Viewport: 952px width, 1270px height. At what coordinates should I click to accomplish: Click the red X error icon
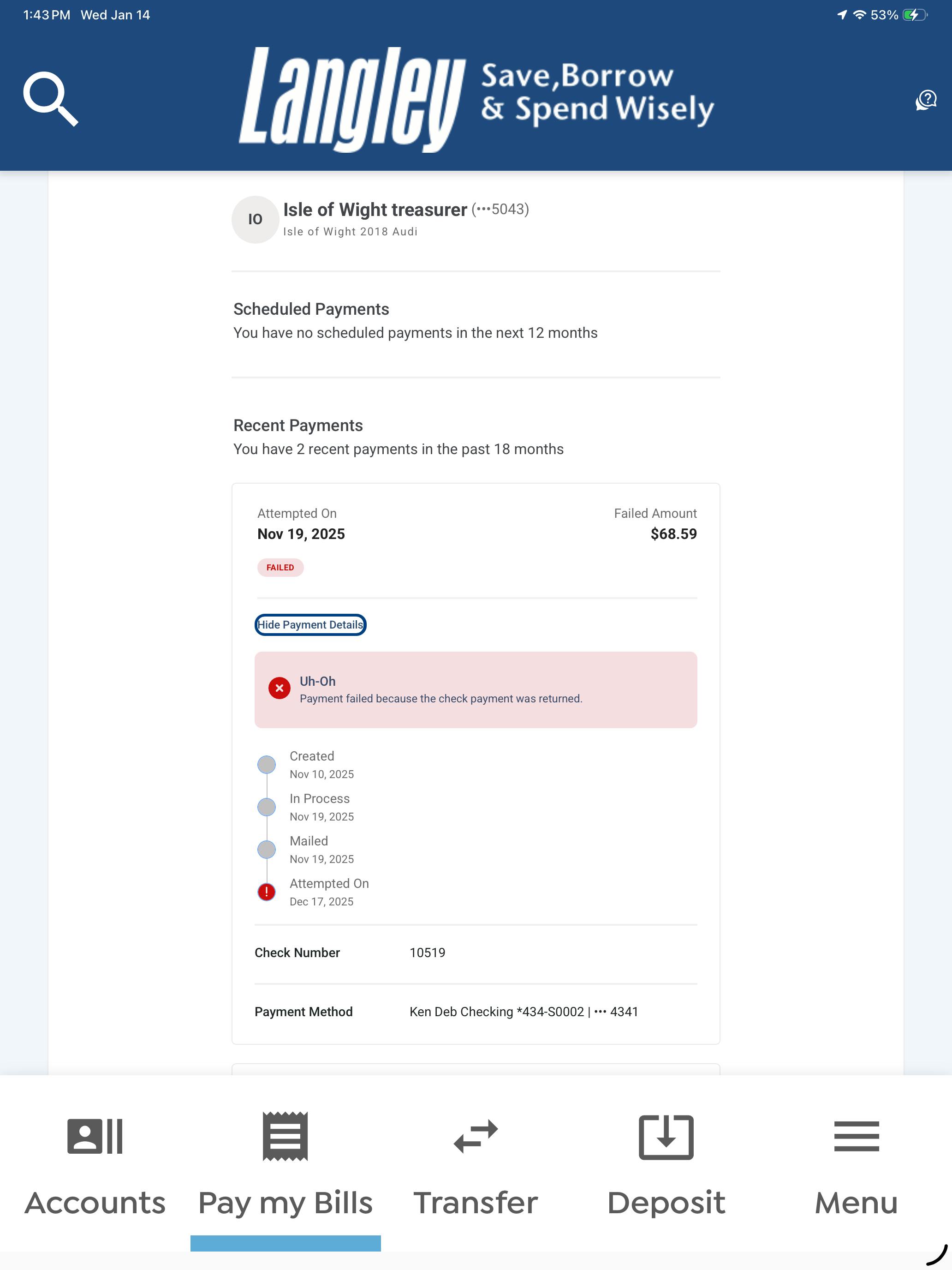(280, 688)
